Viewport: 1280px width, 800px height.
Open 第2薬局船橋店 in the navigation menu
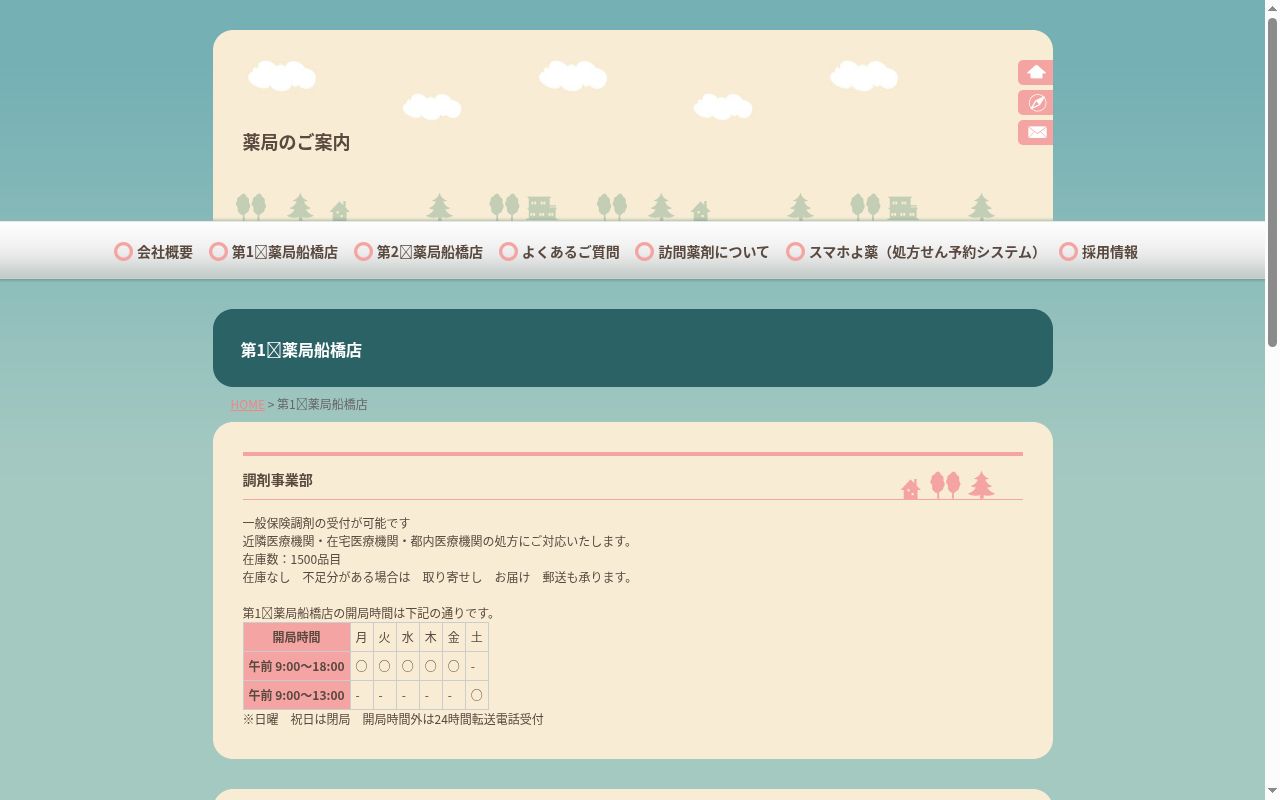[418, 252]
